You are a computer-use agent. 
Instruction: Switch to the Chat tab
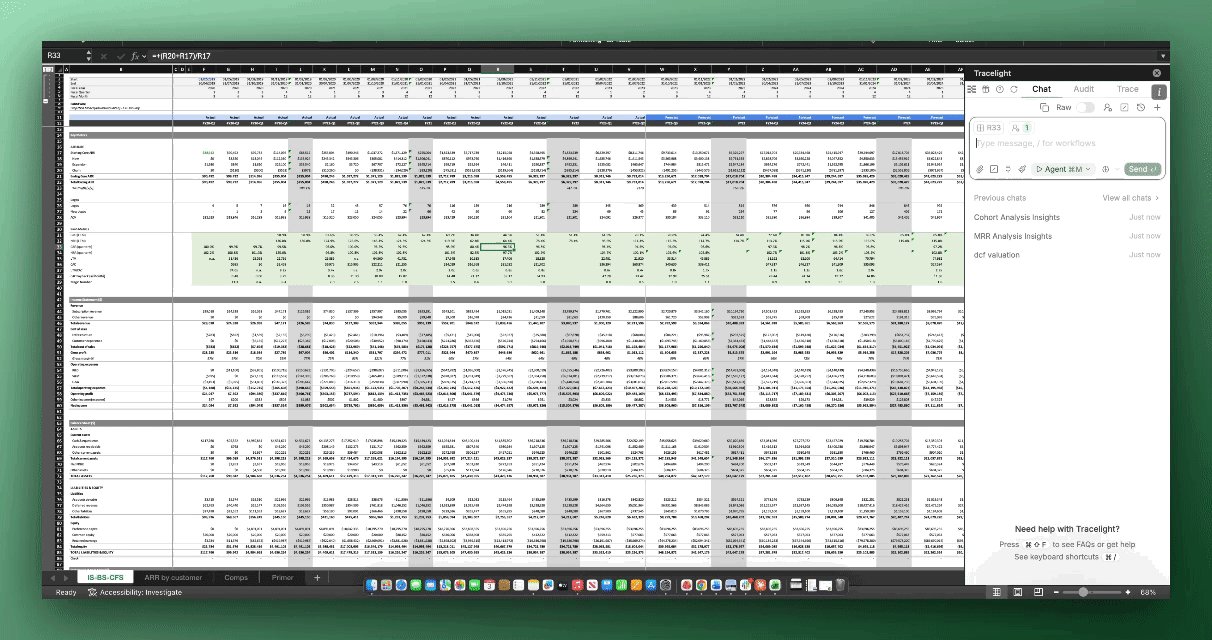[1041, 89]
